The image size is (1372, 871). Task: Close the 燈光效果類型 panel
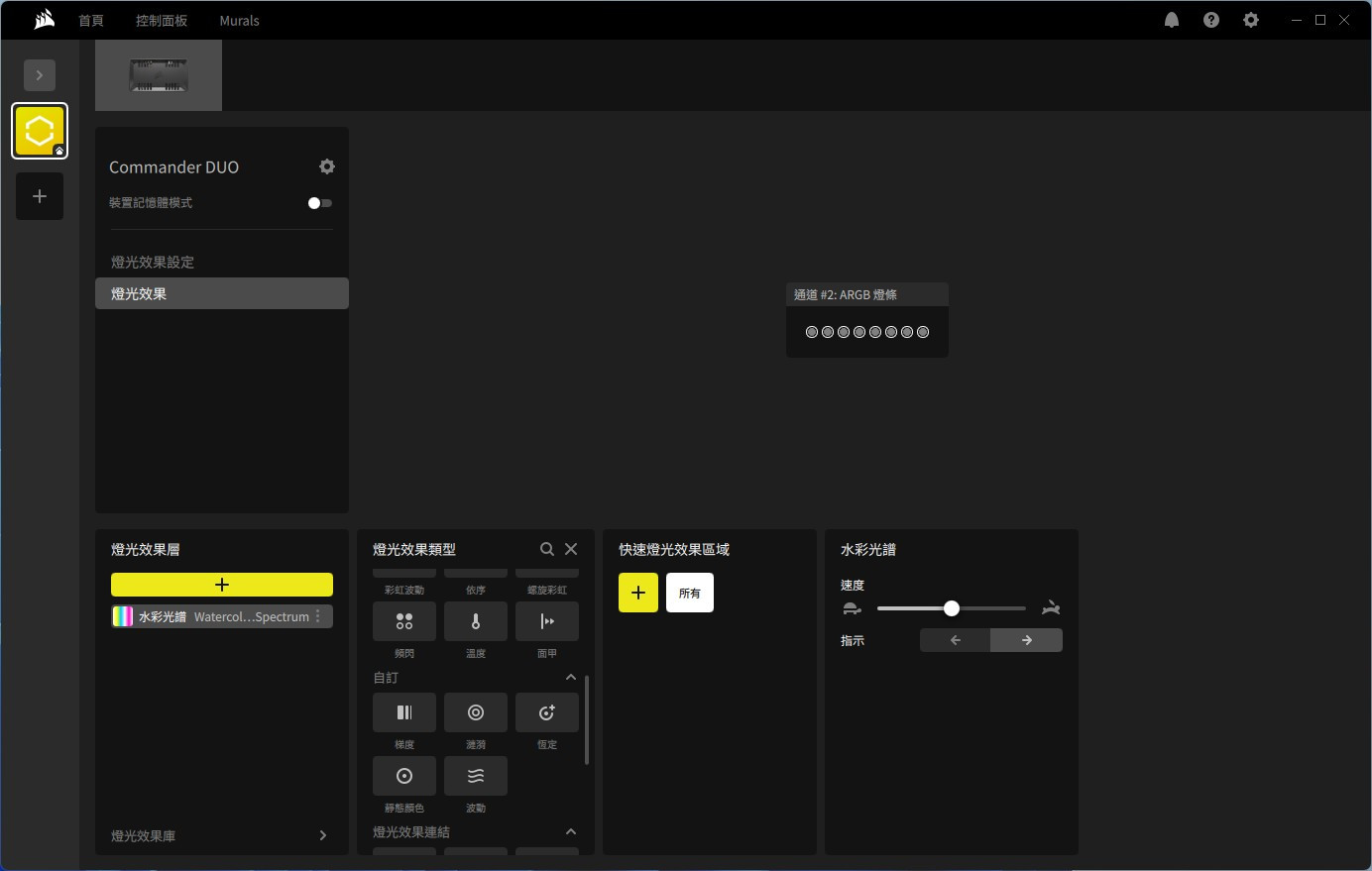click(571, 549)
